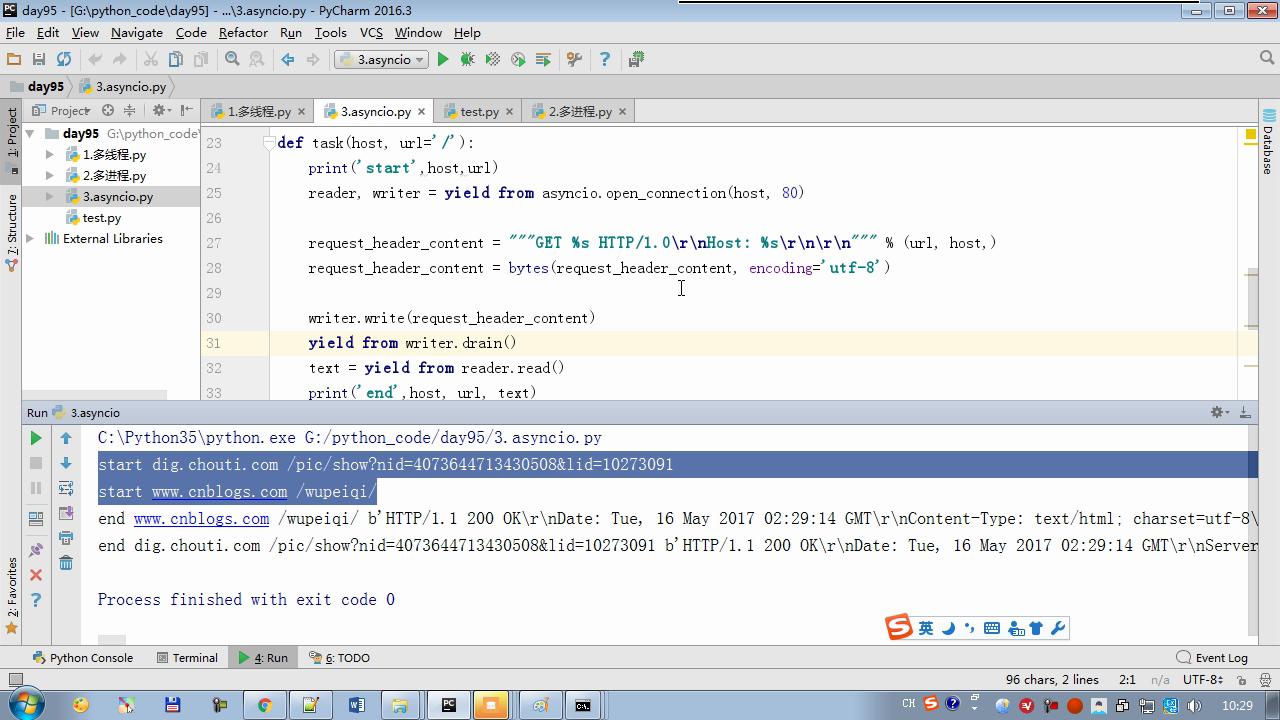Close the 3.asyncio.py editor tab
Image resolution: width=1280 pixels, height=720 pixels.
(x=422, y=112)
